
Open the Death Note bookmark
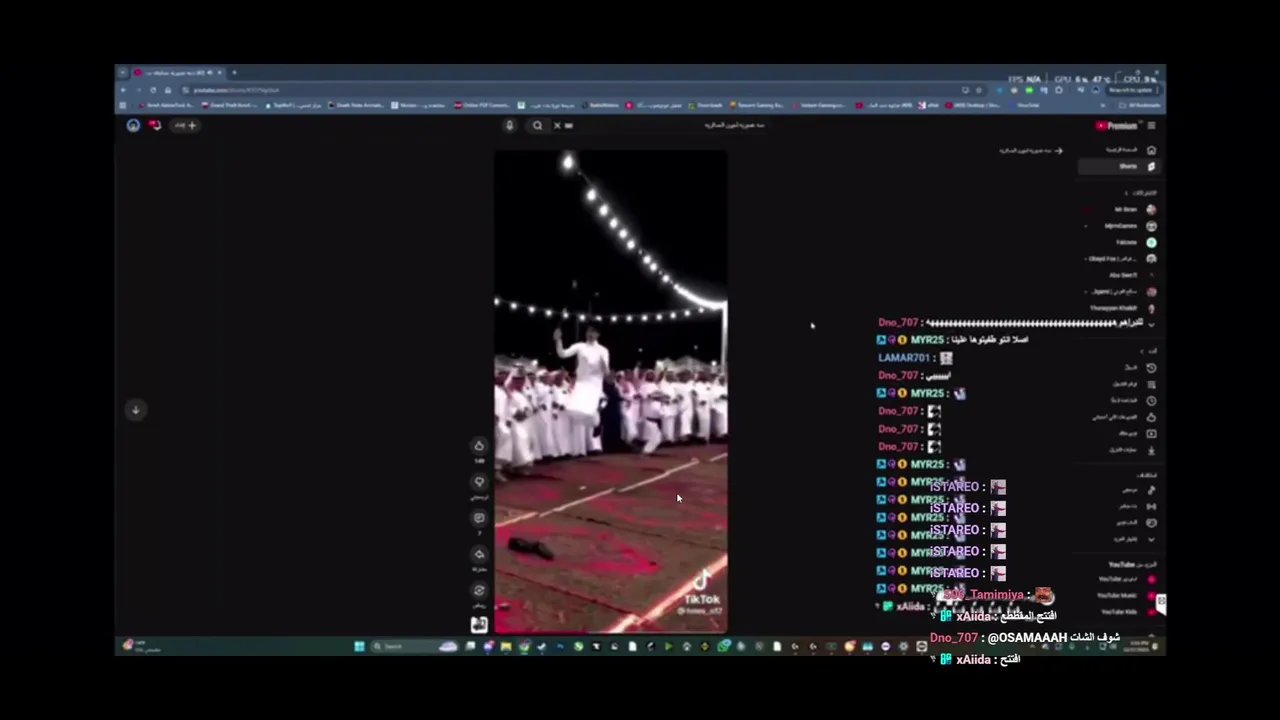point(355,105)
